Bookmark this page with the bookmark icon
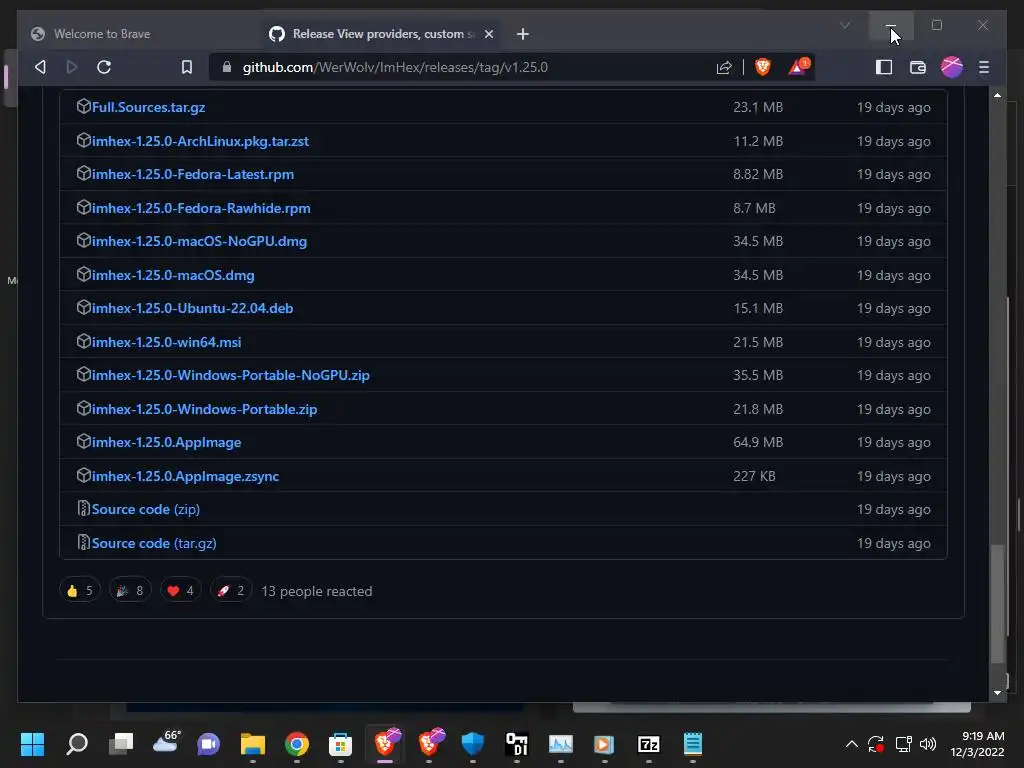Viewport: 1024px width, 768px height. (x=187, y=67)
